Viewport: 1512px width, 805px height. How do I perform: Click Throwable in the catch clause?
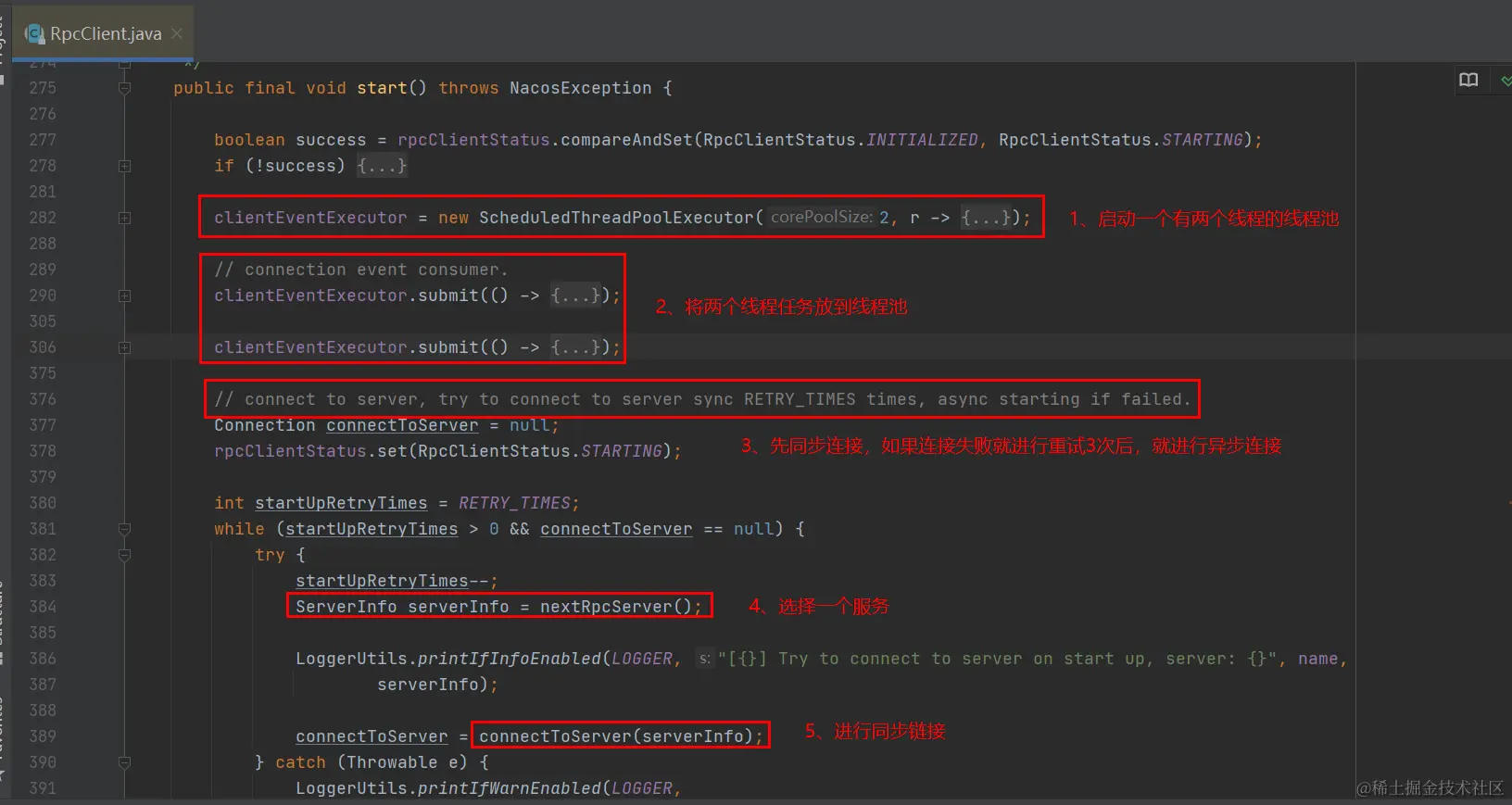[392, 762]
